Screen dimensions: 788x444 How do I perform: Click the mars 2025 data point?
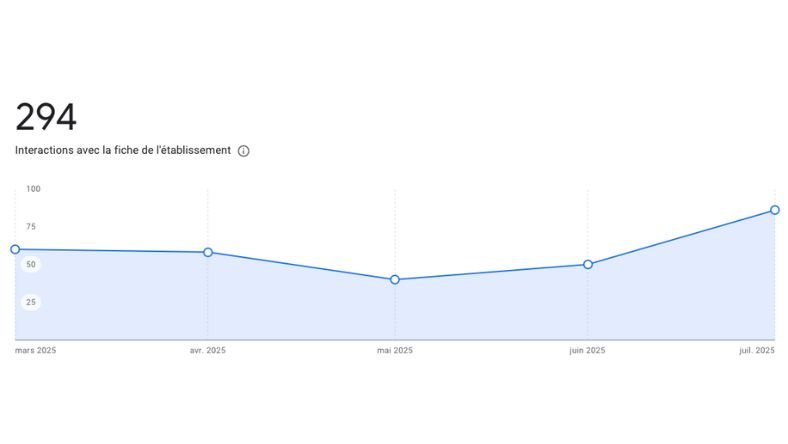(x=15, y=249)
